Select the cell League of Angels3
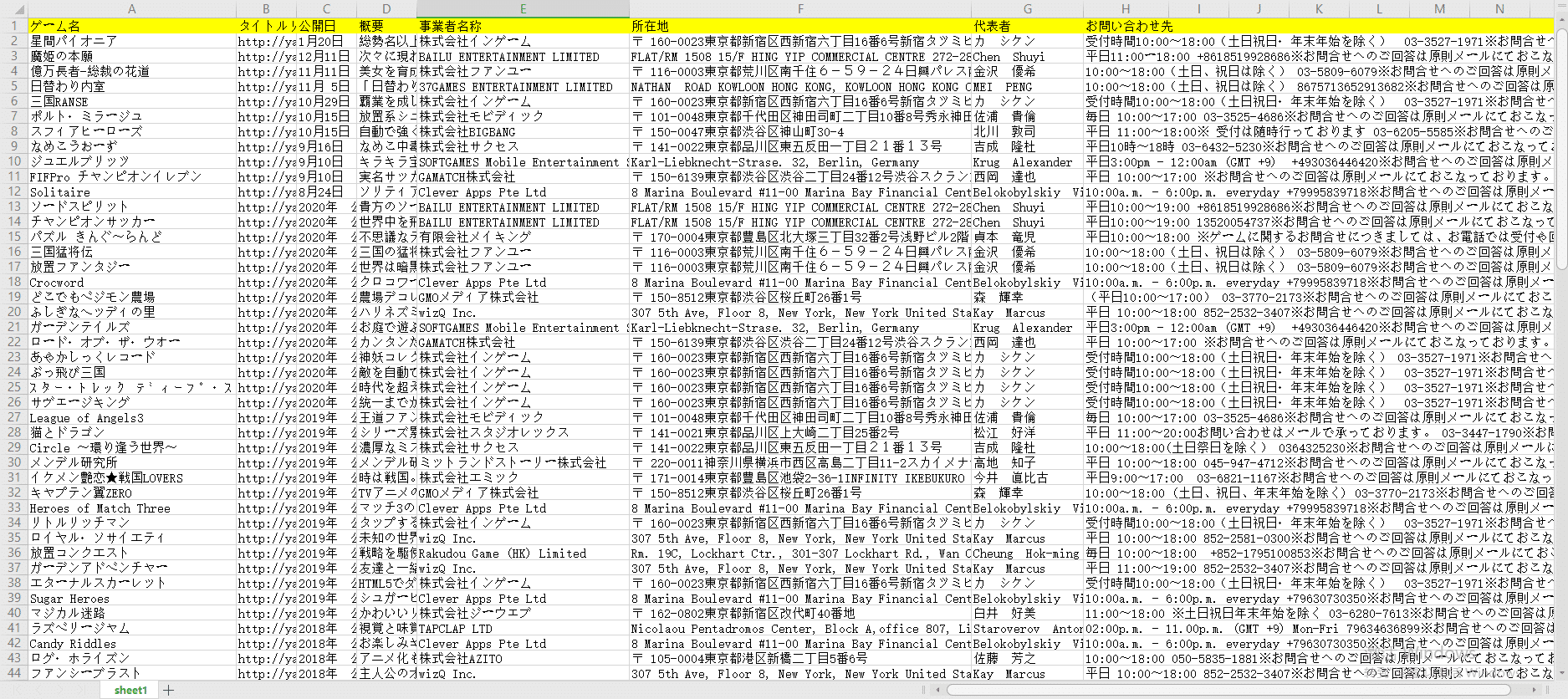The image size is (1568, 699). 132,417
